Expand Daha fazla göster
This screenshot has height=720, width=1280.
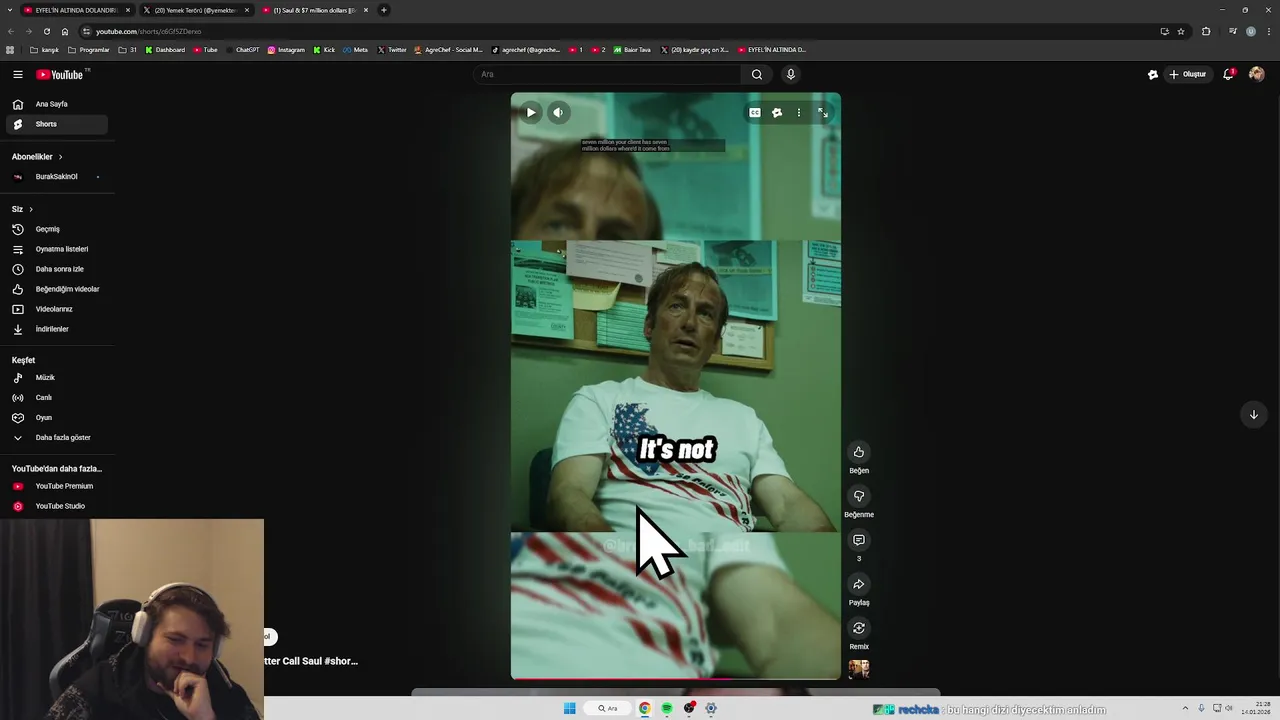coord(57,438)
